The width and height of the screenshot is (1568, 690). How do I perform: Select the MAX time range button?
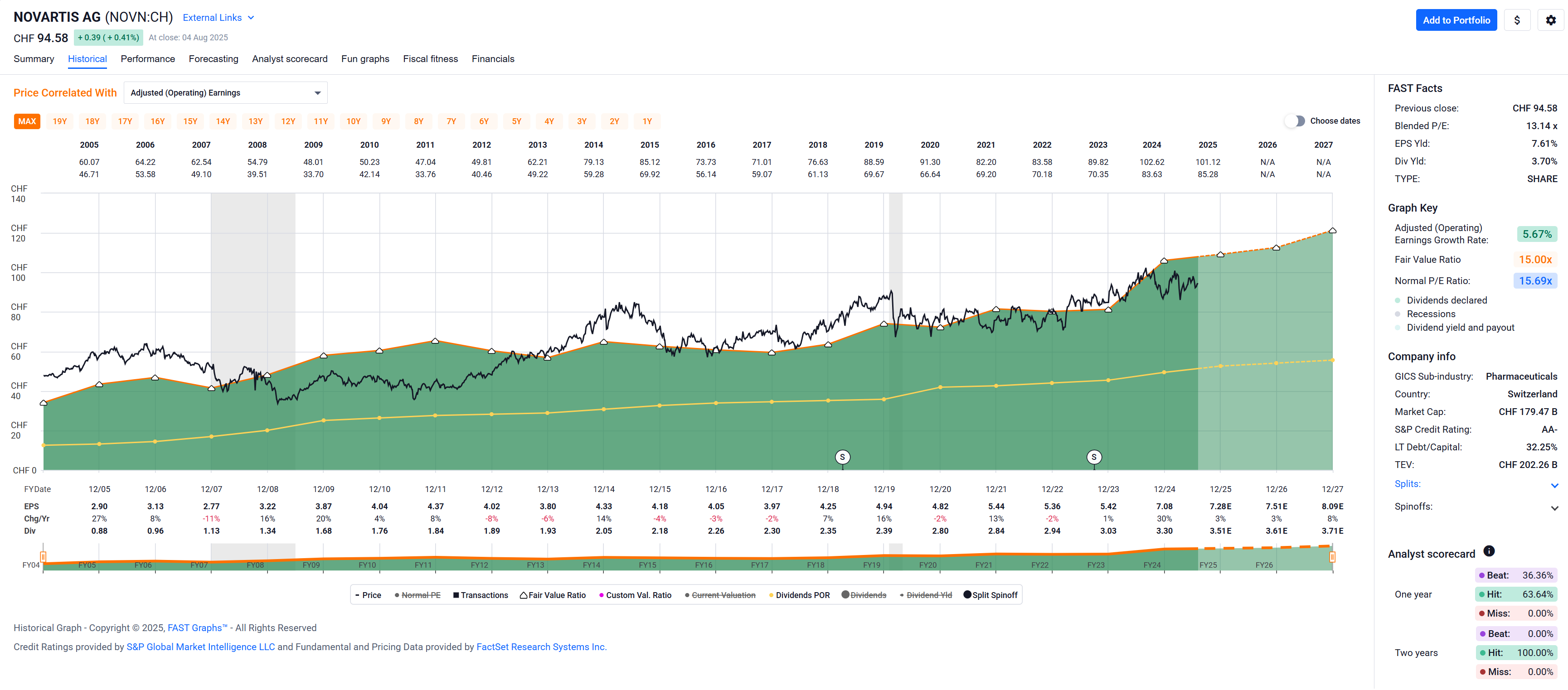(27, 121)
